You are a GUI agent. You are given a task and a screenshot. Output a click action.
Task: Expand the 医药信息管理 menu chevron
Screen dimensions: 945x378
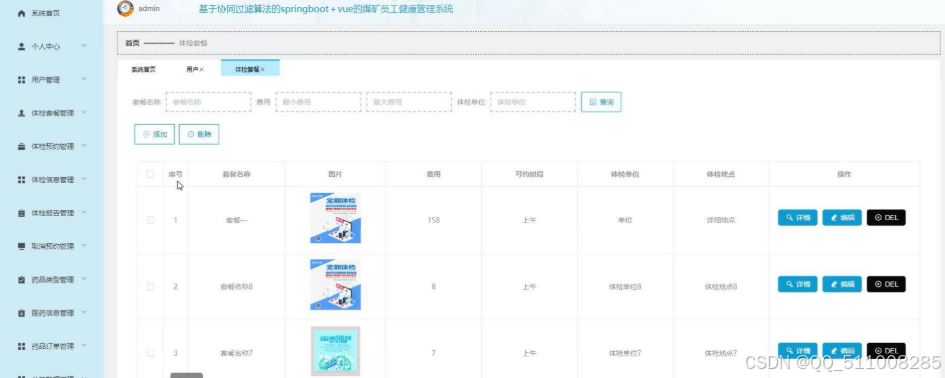[x=84, y=312]
